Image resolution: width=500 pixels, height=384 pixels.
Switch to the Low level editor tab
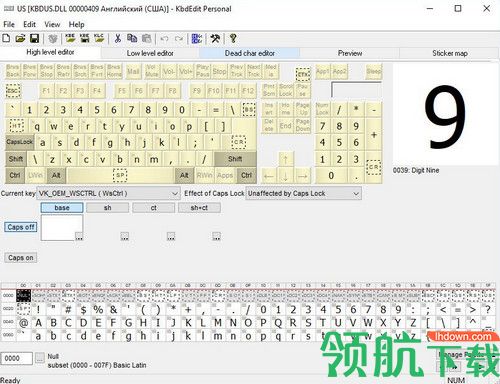150,53
